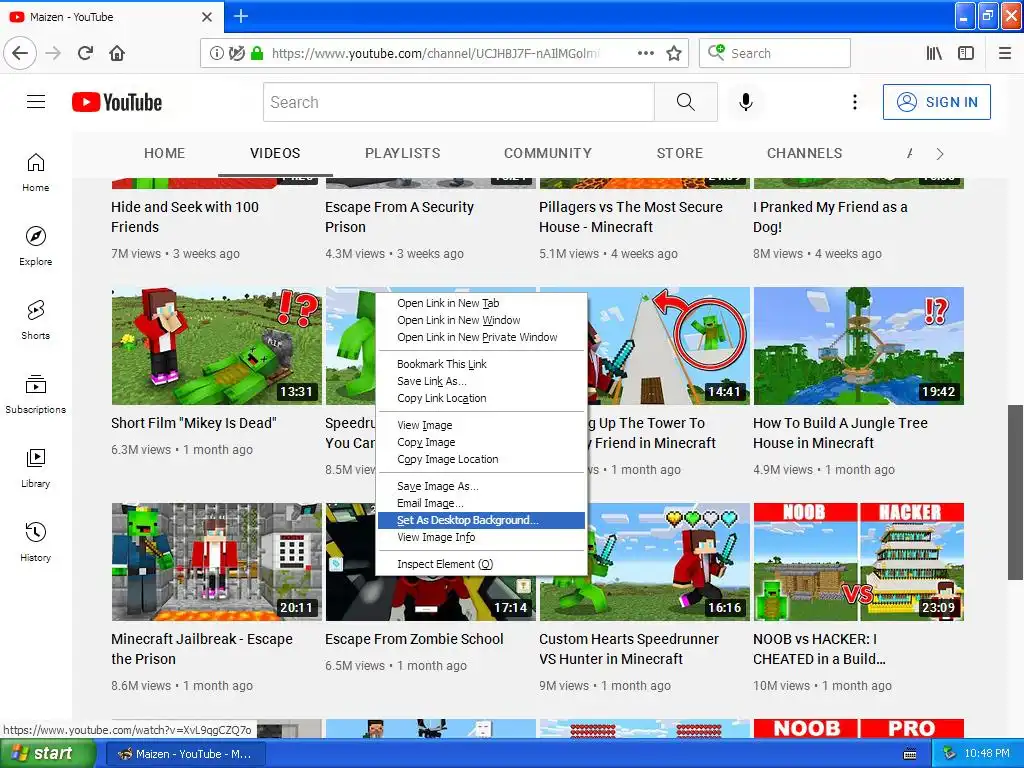The image size is (1024, 768).
Task: Open the Firefox Library icon
Action: coord(934,54)
